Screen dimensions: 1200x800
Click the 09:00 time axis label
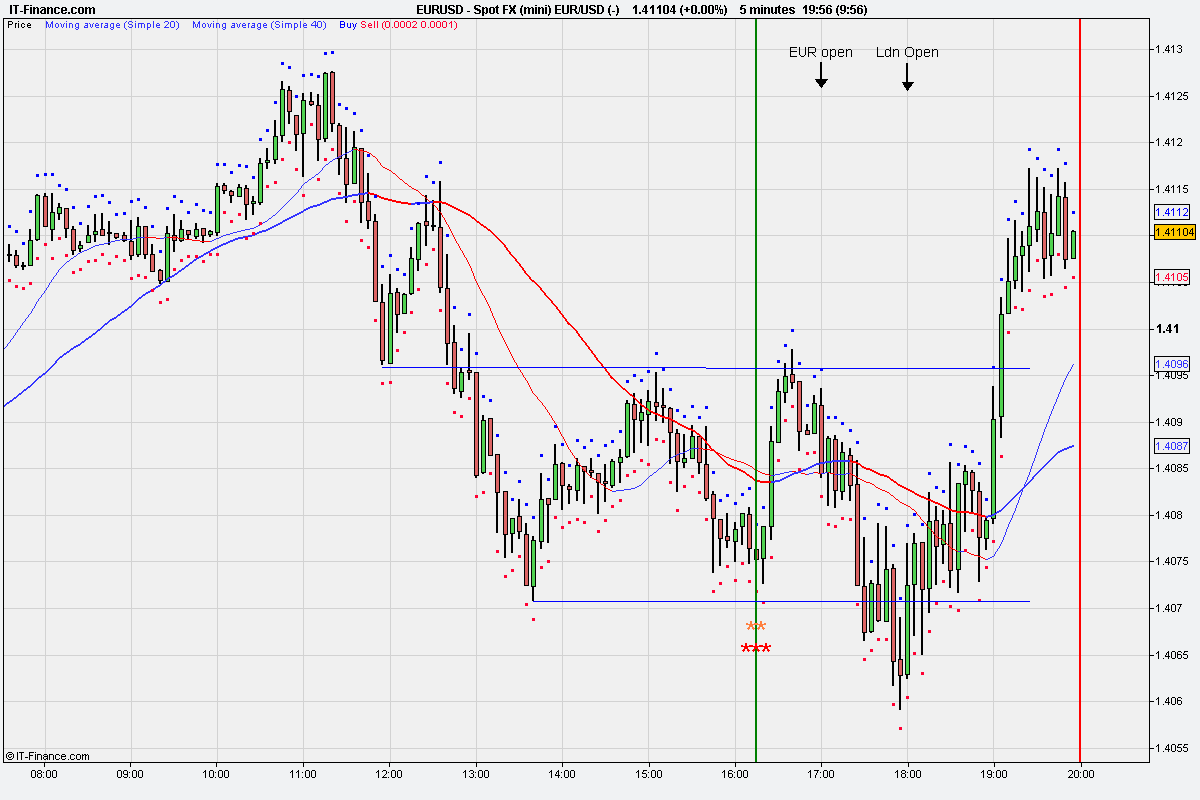(x=130, y=774)
